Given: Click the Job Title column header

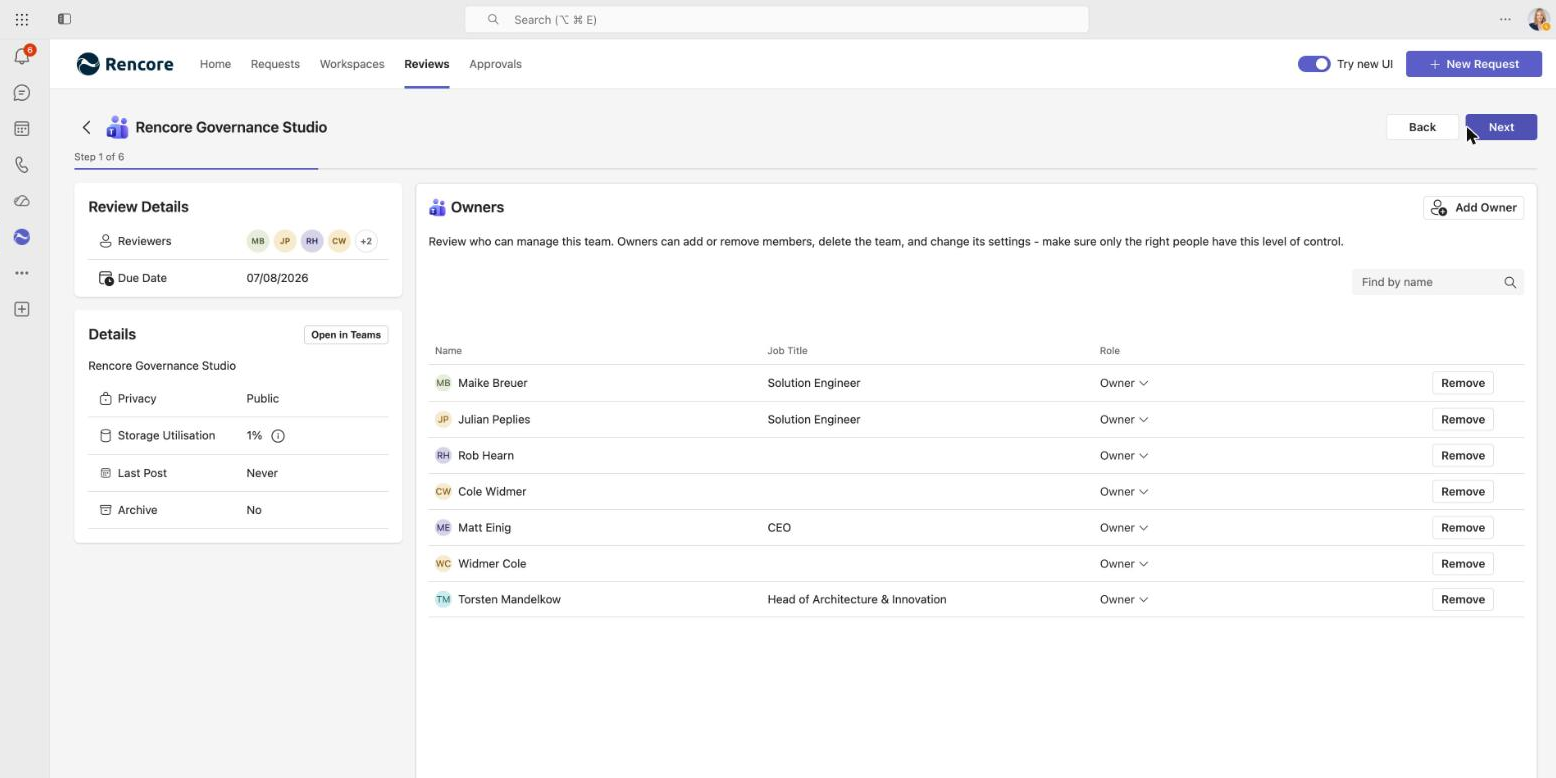Looking at the screenshot, I should click(x=787, y=351).
